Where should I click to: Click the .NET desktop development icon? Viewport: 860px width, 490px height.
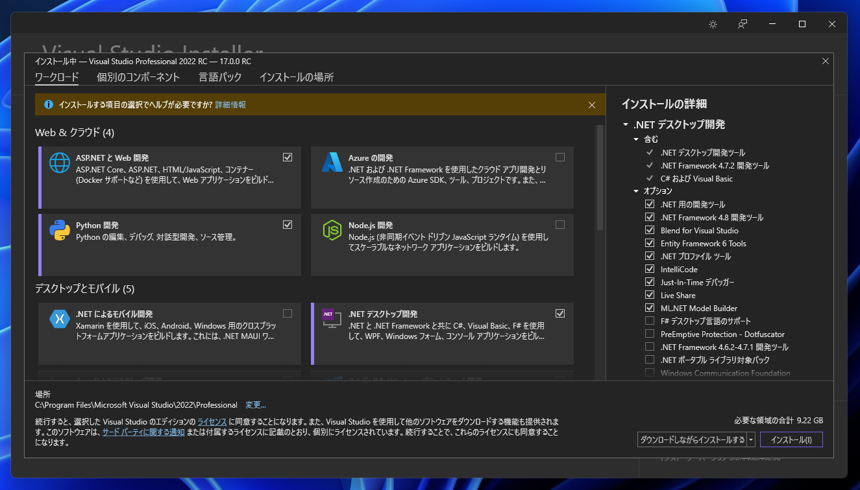click(332, 319)
